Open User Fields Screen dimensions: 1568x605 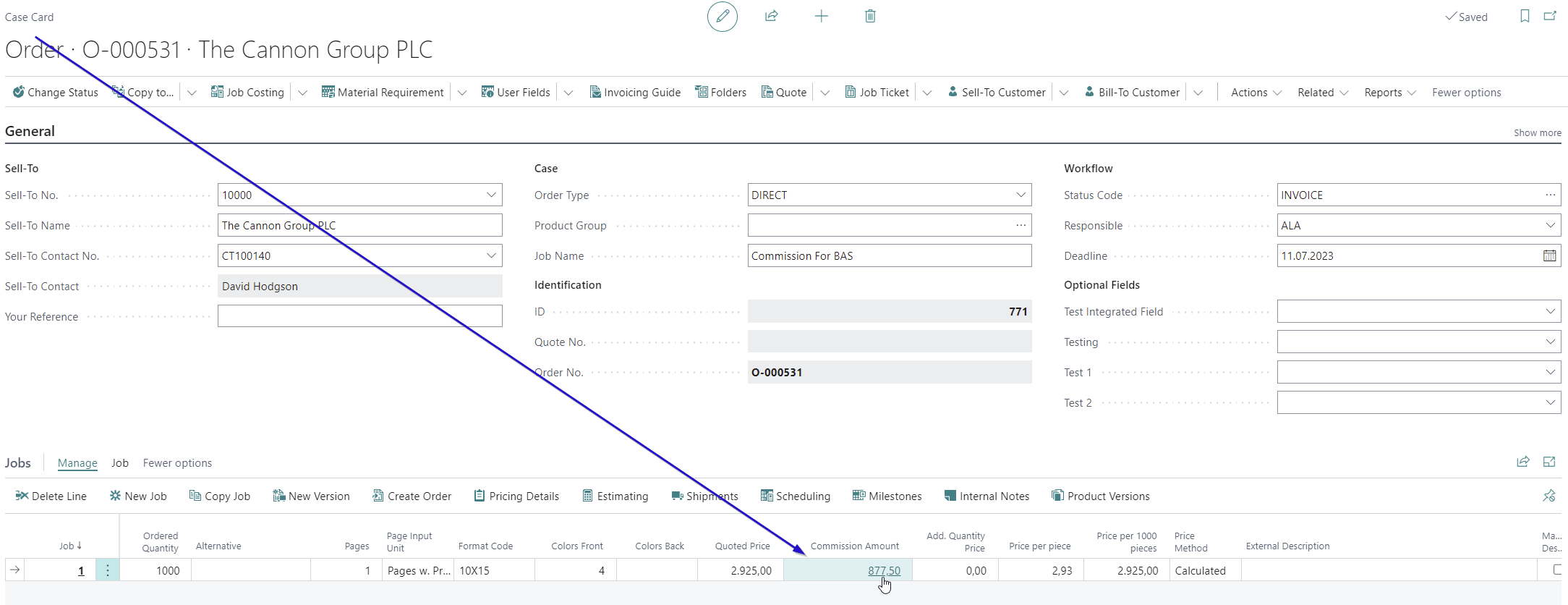tap(516, 92)
